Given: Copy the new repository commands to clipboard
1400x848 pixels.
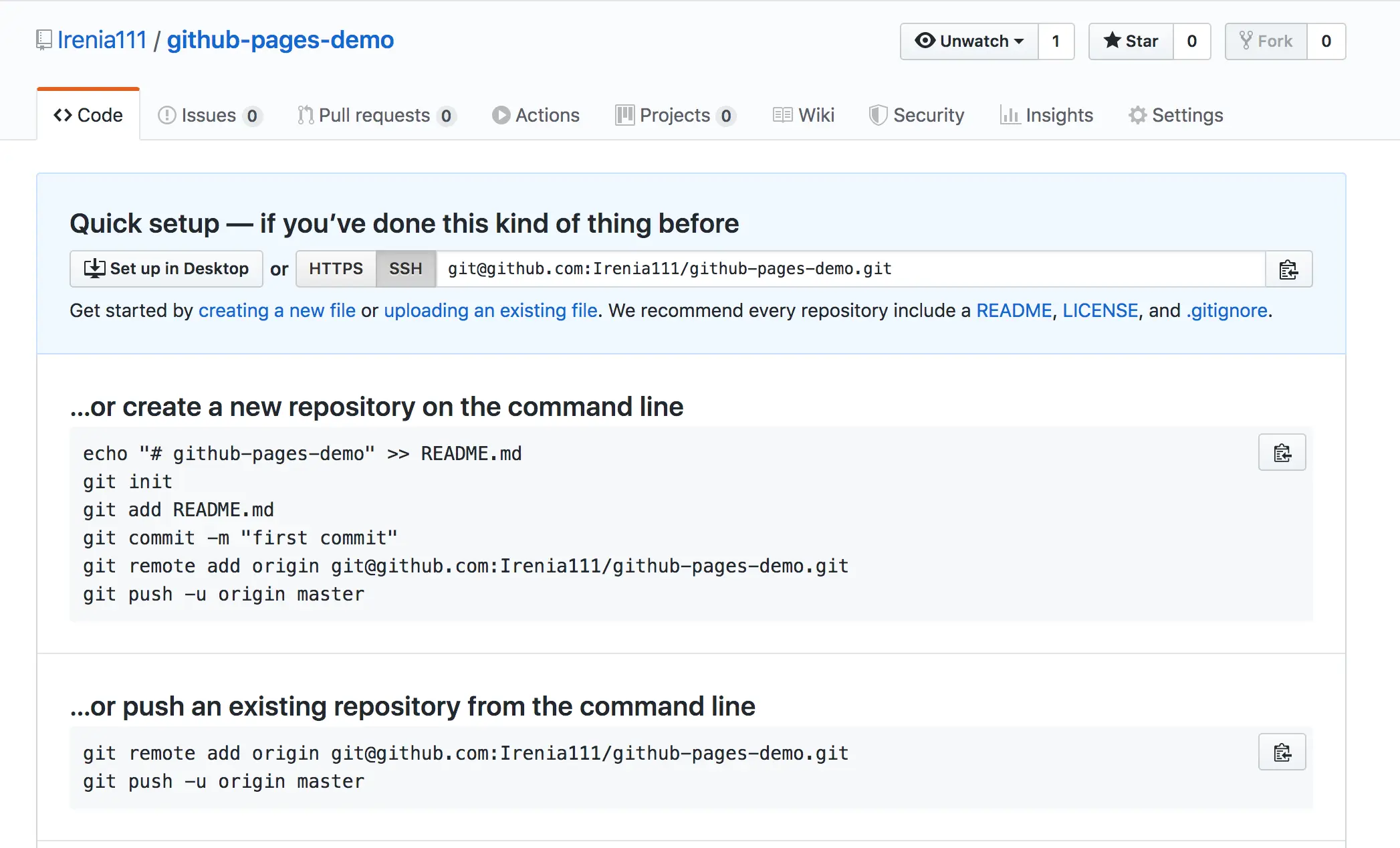Looking at the screenshot, I should pyautogui.click(x=1282, y=453).
